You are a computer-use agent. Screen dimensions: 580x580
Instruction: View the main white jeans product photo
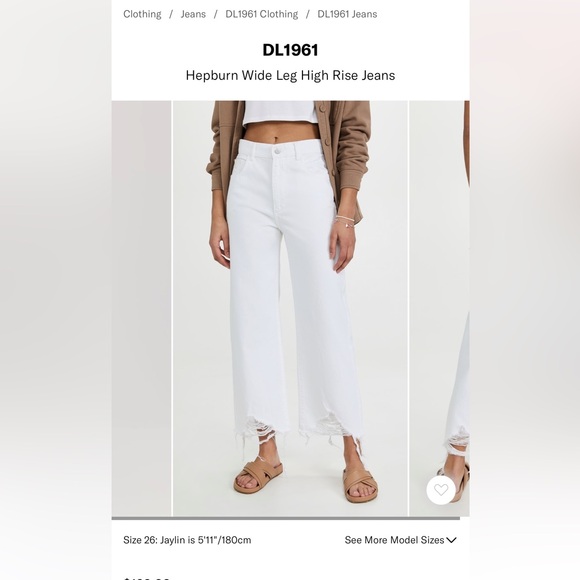click(x=290, y=308)
